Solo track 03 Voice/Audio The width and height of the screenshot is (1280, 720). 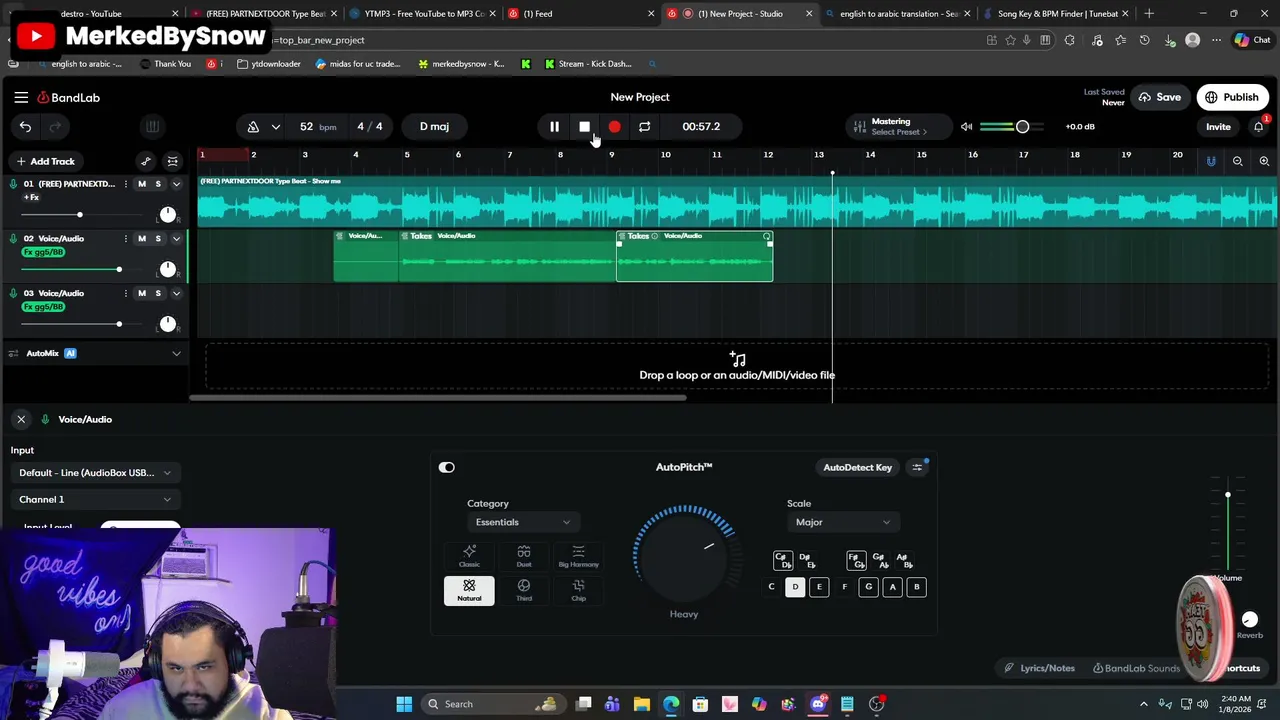[x=158, y=293]
